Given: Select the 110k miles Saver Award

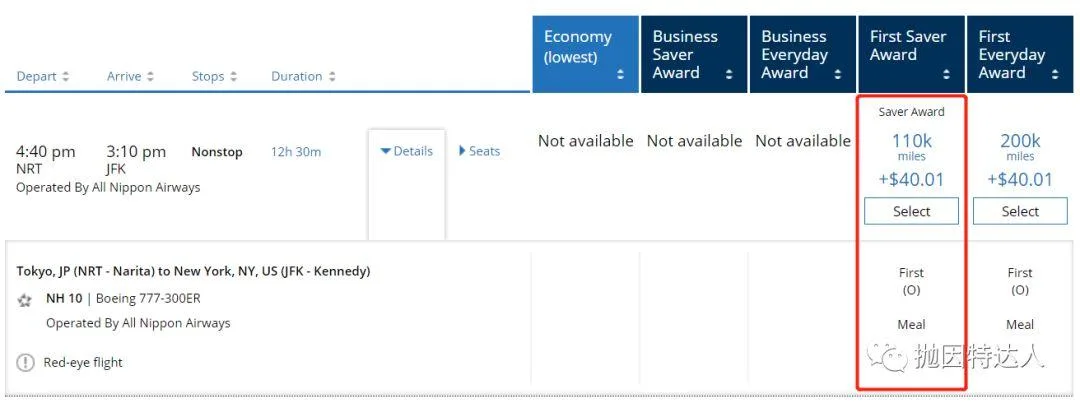Looking at the screenshot, I should pos(911,211).
